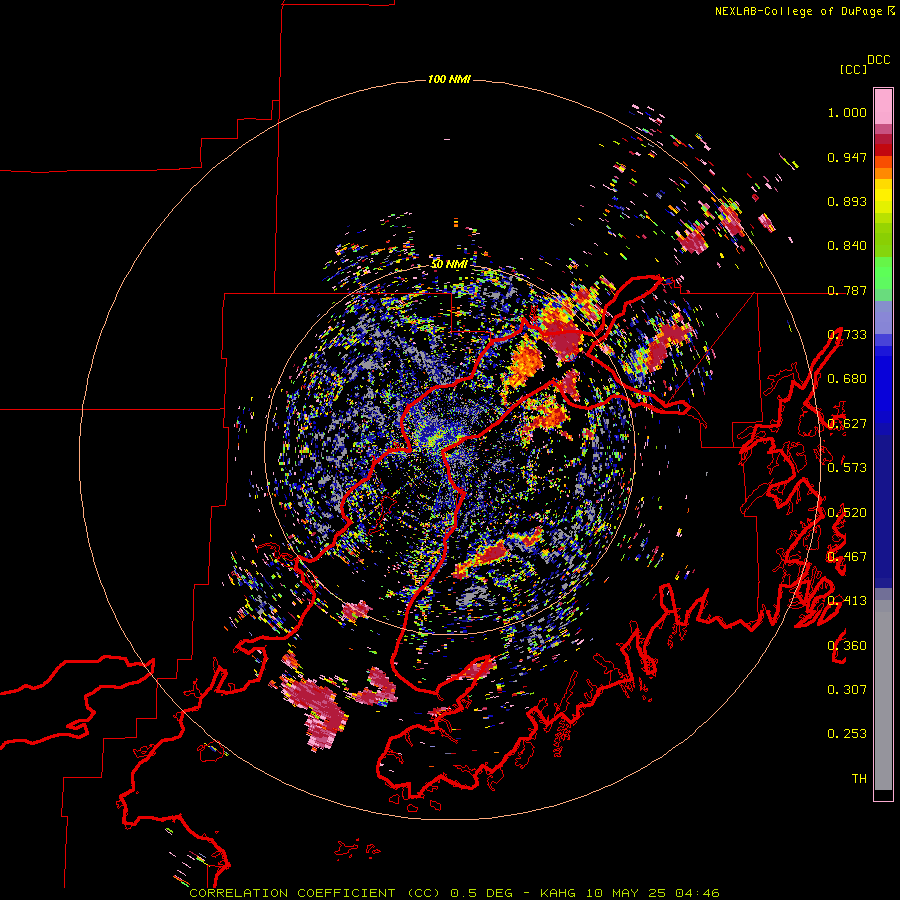This screenshot has height=900, width=900.
Task: Click the 50 NMI range ring label
Action: pyautogui.click(x=449, y=264)
